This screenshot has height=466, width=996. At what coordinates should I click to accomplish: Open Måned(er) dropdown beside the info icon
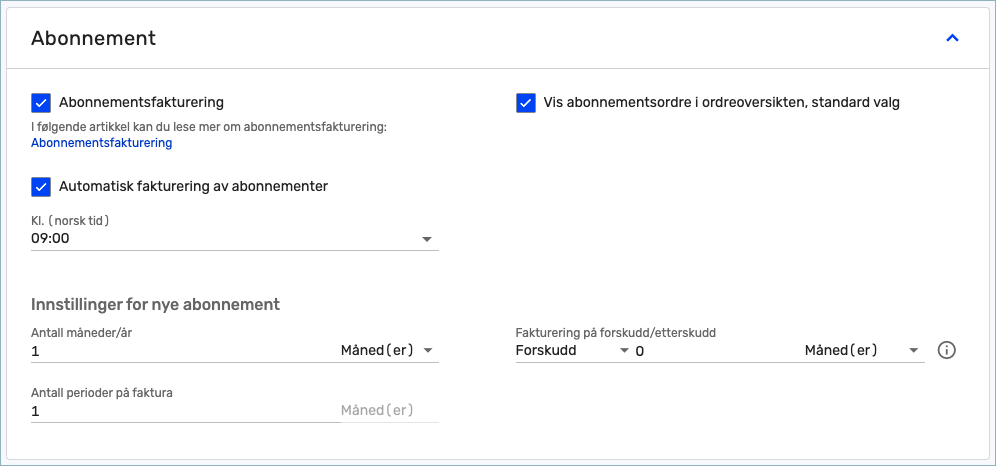click(863, 350)
